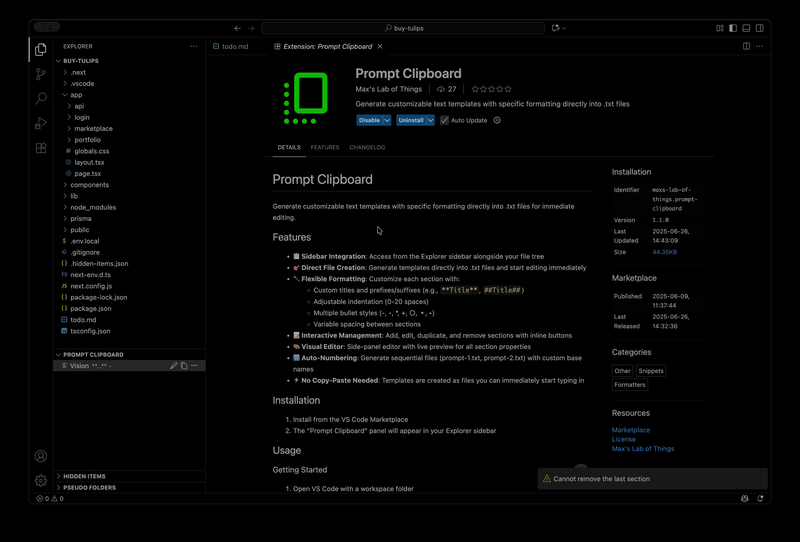Viewport: 800px width, 542px height.
Task: Open the Copilot chat icon in title bar
Action: pos(555,28)
